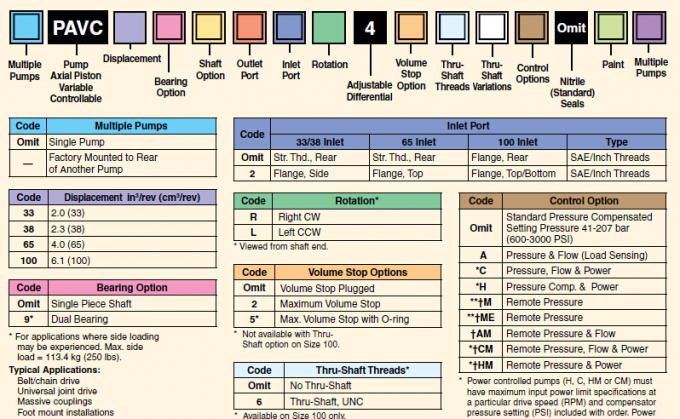
Task: Select the pink Bearing Option box
Action: pos(169,28)
